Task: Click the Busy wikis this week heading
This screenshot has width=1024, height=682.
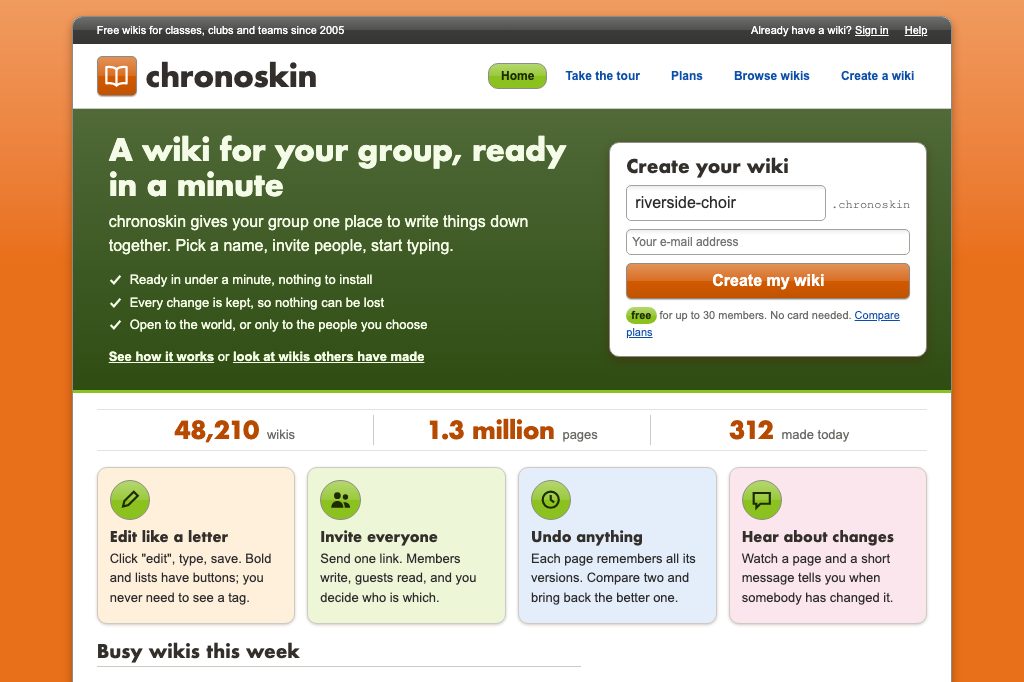Action: tap(198, 651)
